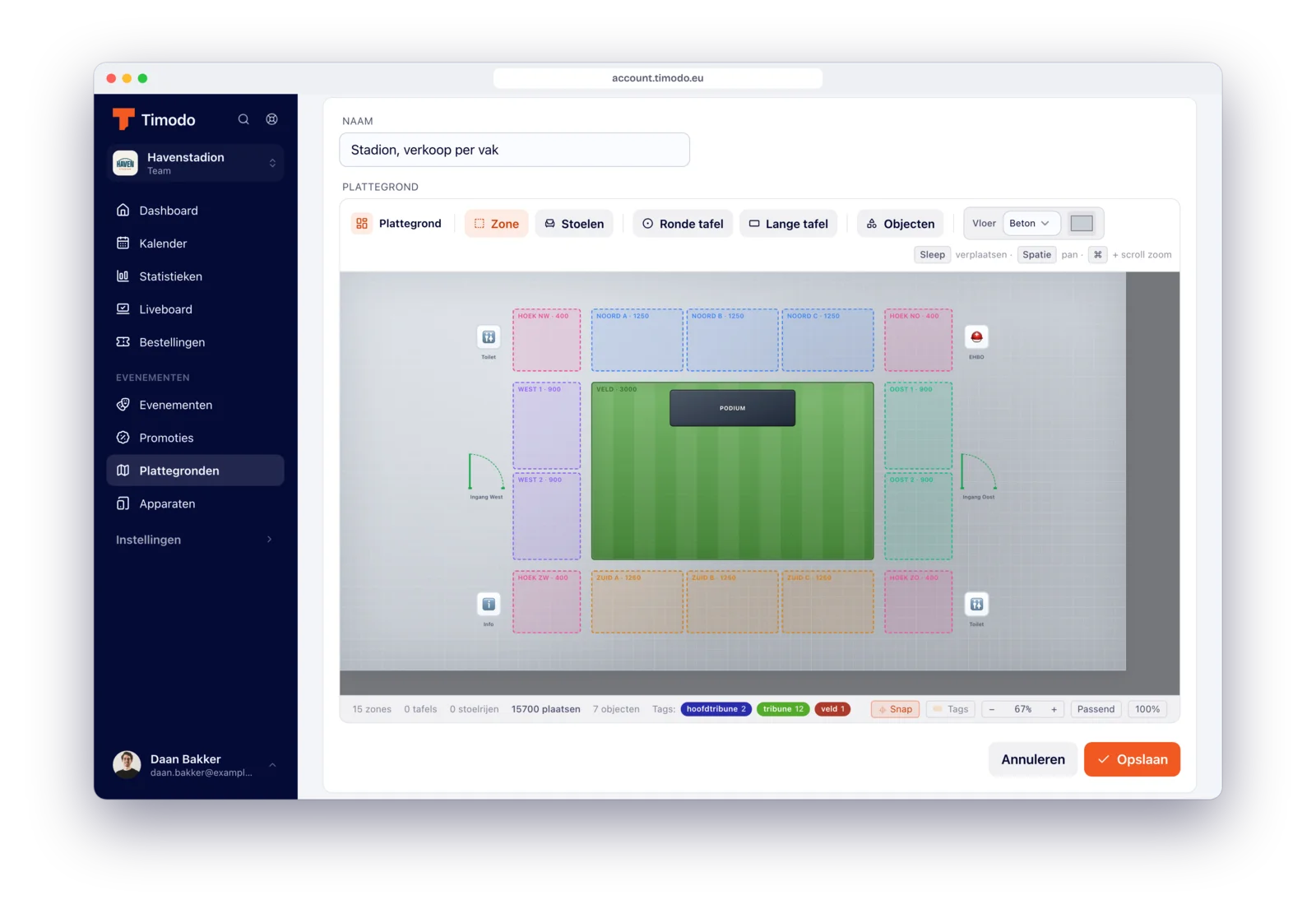Click the search icon in sidebar header
Screen dimensions: 1316x909
pos(243,119)
